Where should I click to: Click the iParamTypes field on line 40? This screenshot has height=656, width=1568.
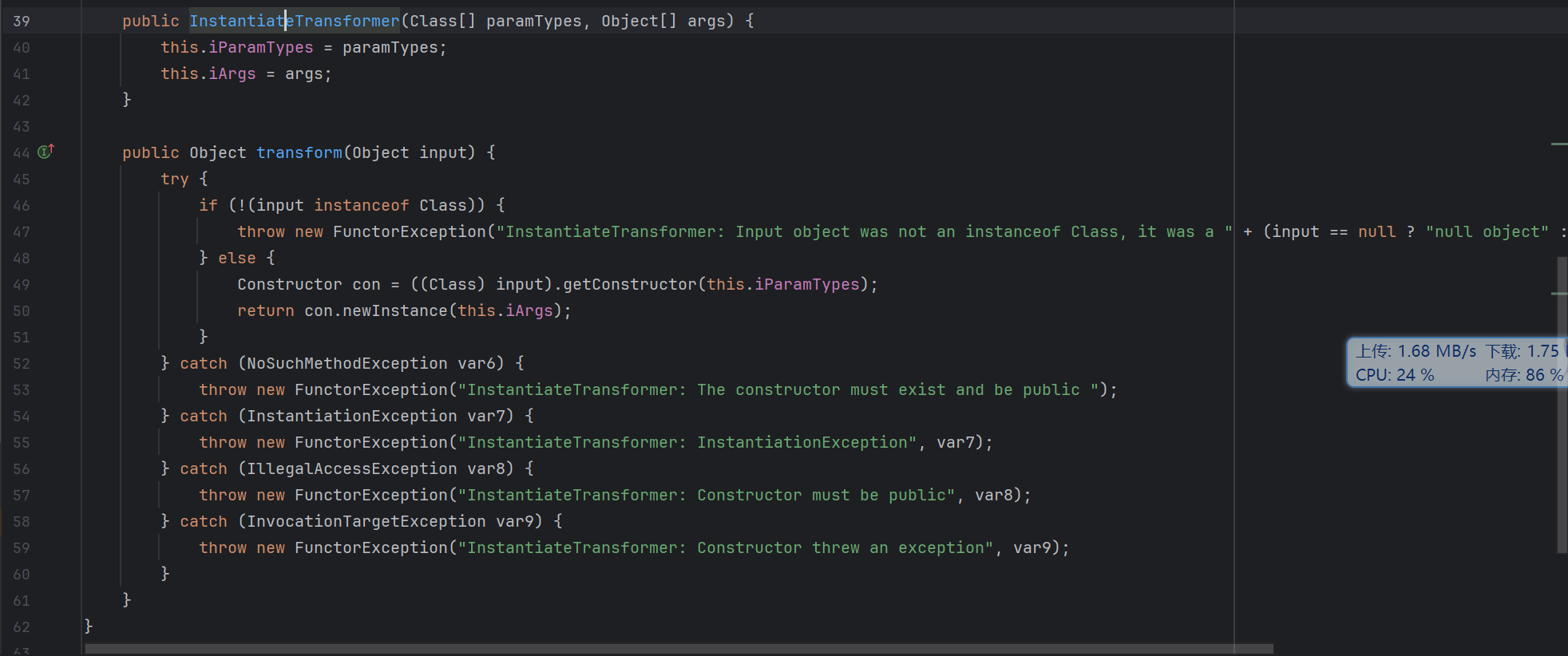(x=261, y=48)
